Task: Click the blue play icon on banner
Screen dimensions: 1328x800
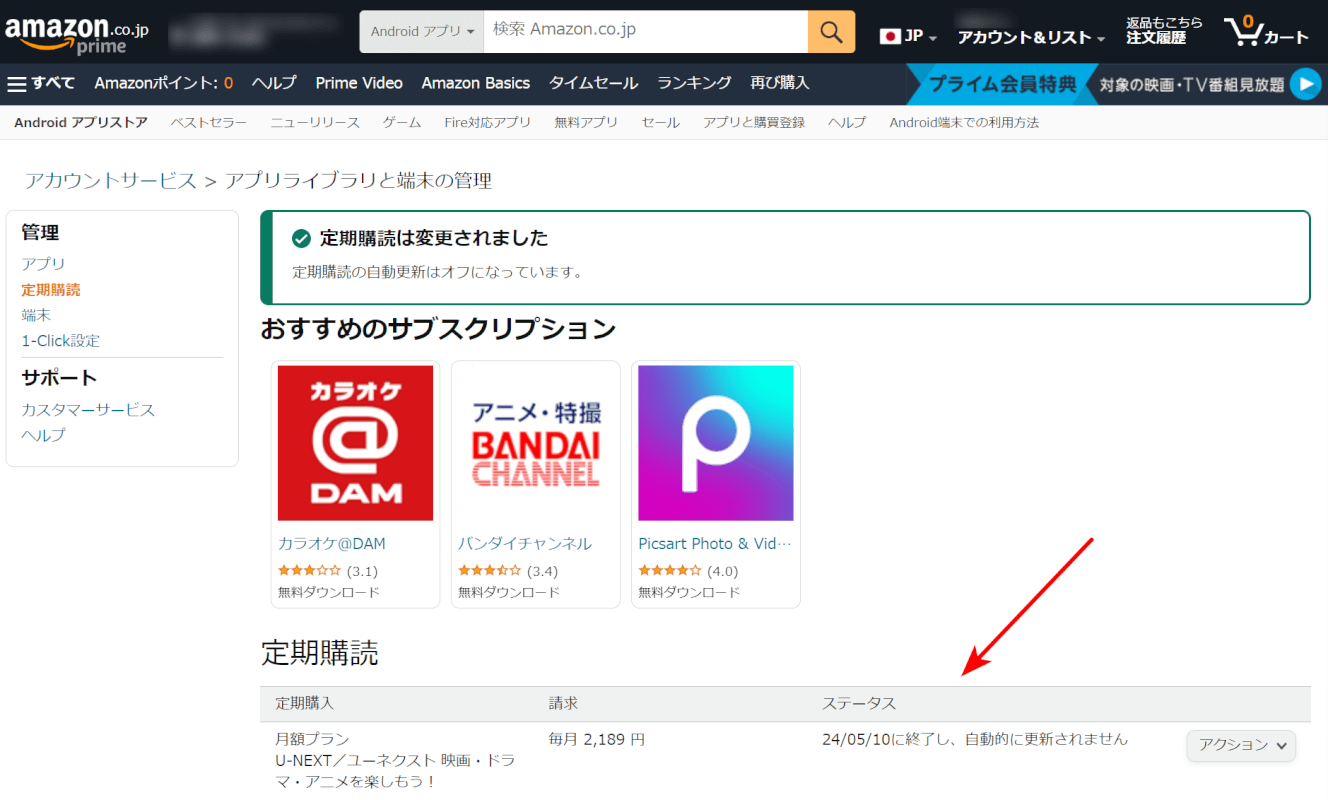Action: (x=1305, y=84)
